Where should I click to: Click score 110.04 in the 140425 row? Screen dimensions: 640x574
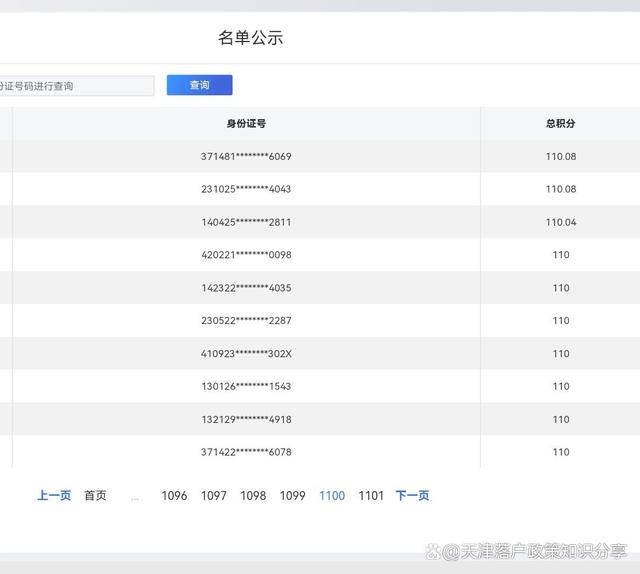(x=561, y=222)
